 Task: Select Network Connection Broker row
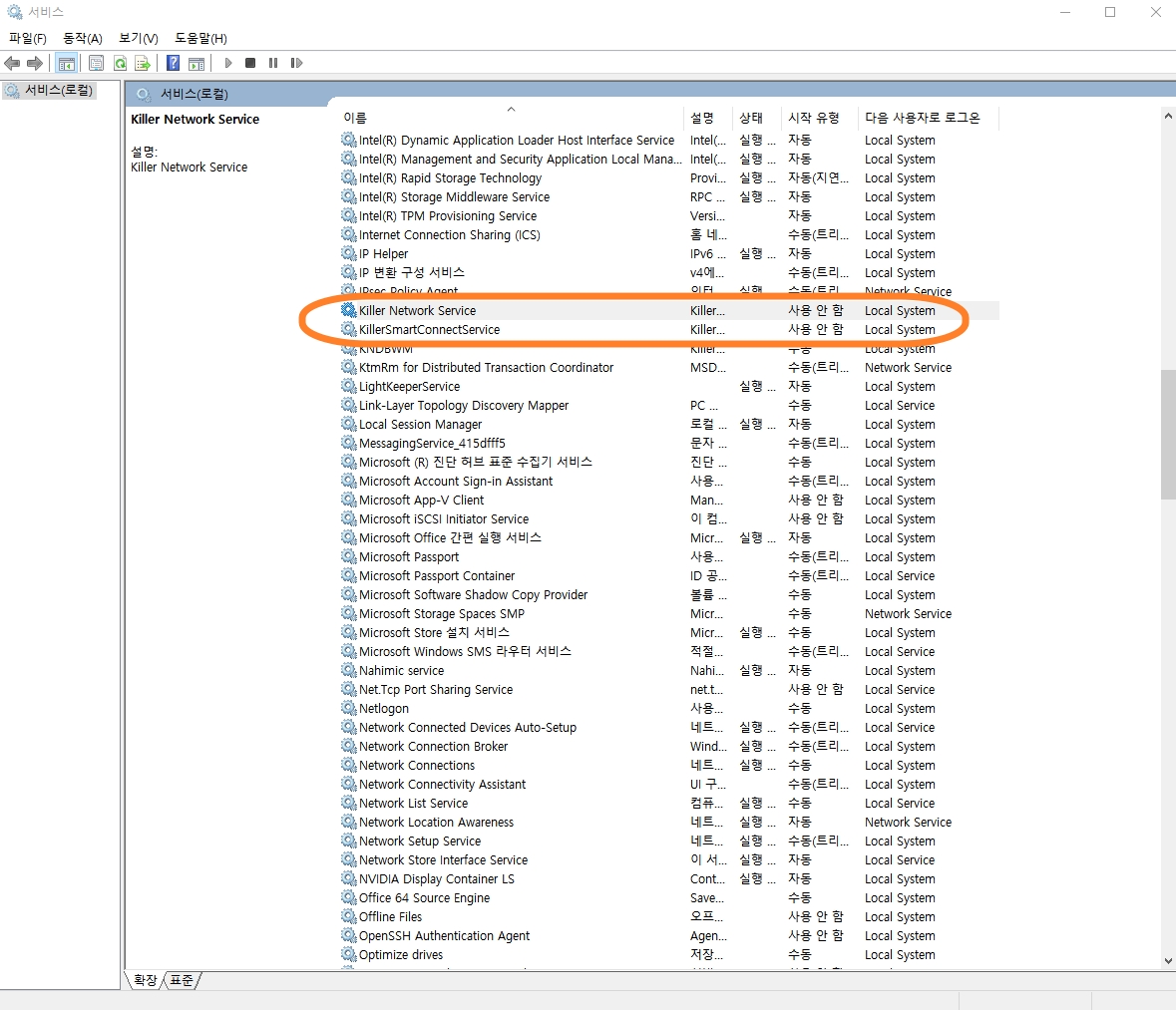pos(669,746)
